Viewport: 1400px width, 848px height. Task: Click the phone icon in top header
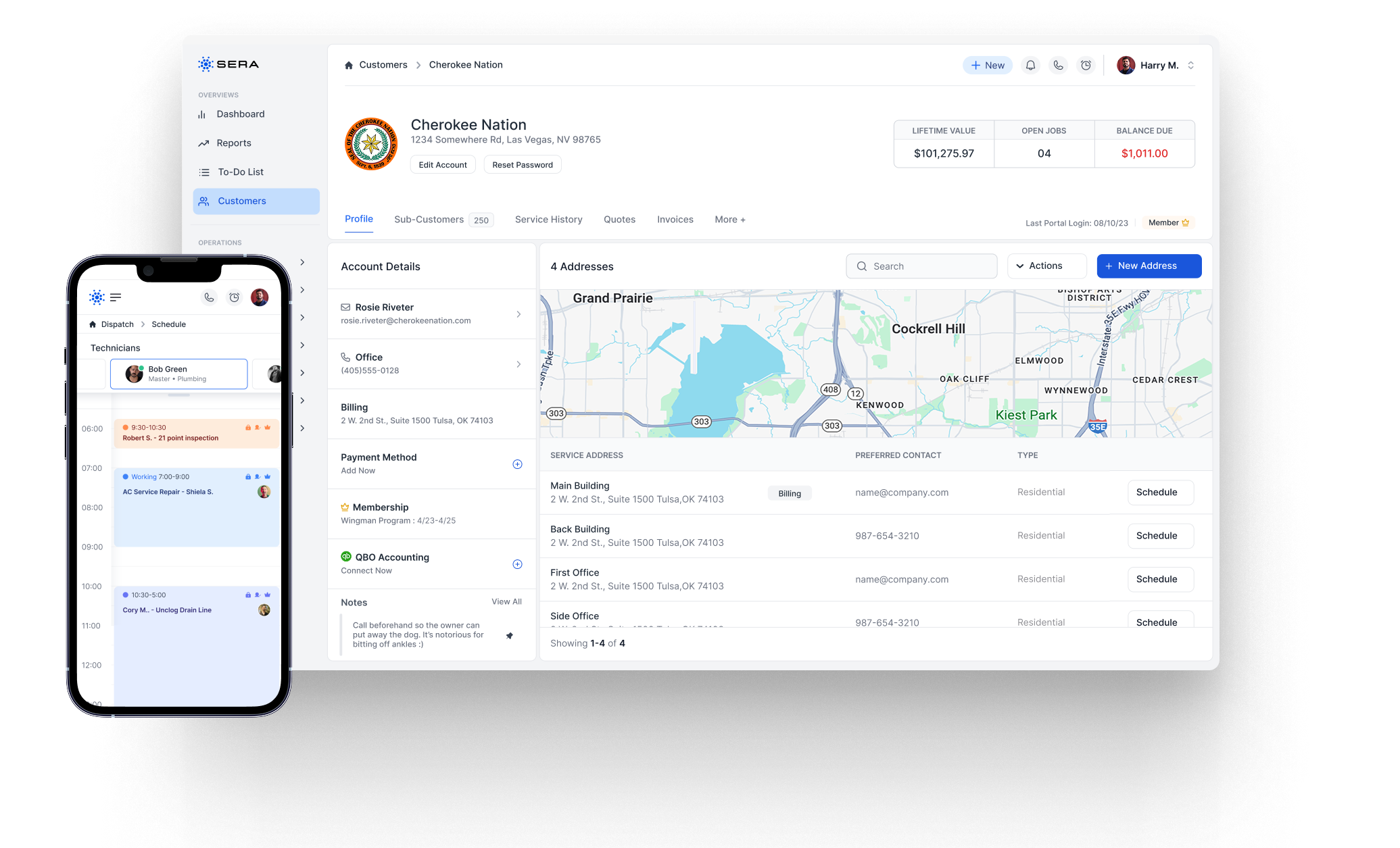(x=1058, y=66)
